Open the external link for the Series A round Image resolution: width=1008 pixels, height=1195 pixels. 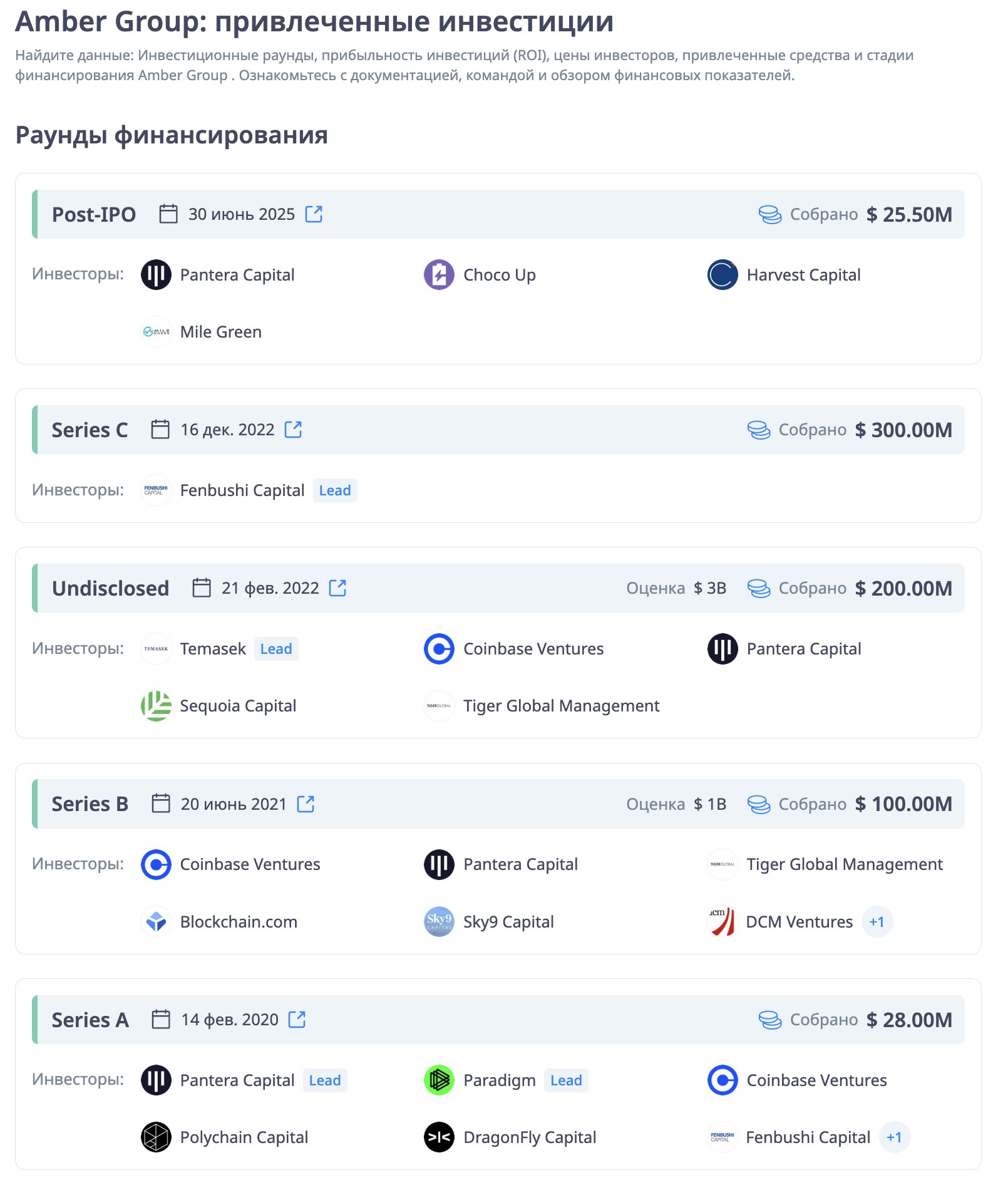click(x=297, y=1020)
